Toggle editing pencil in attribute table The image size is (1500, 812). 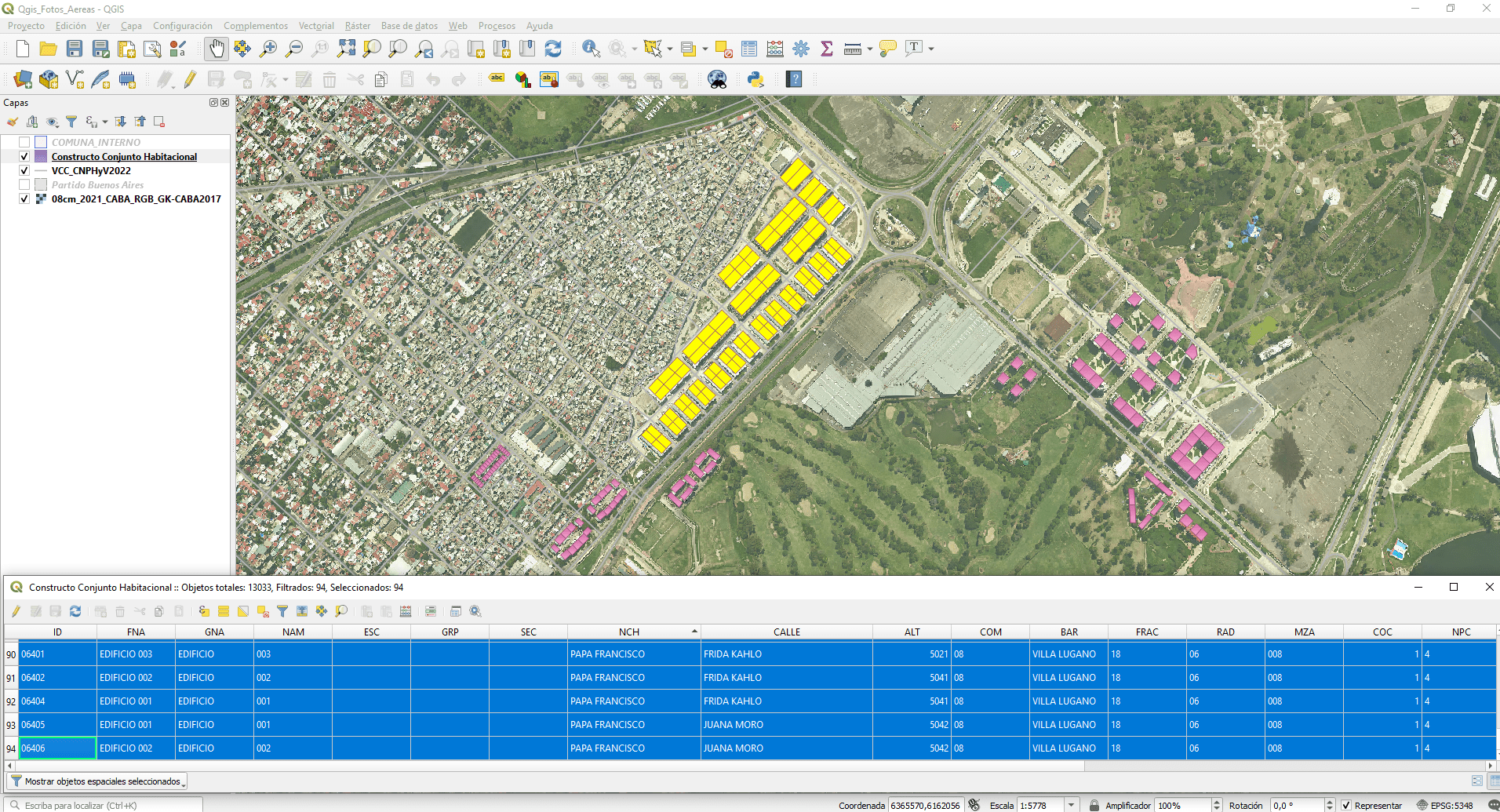(16, 611)
